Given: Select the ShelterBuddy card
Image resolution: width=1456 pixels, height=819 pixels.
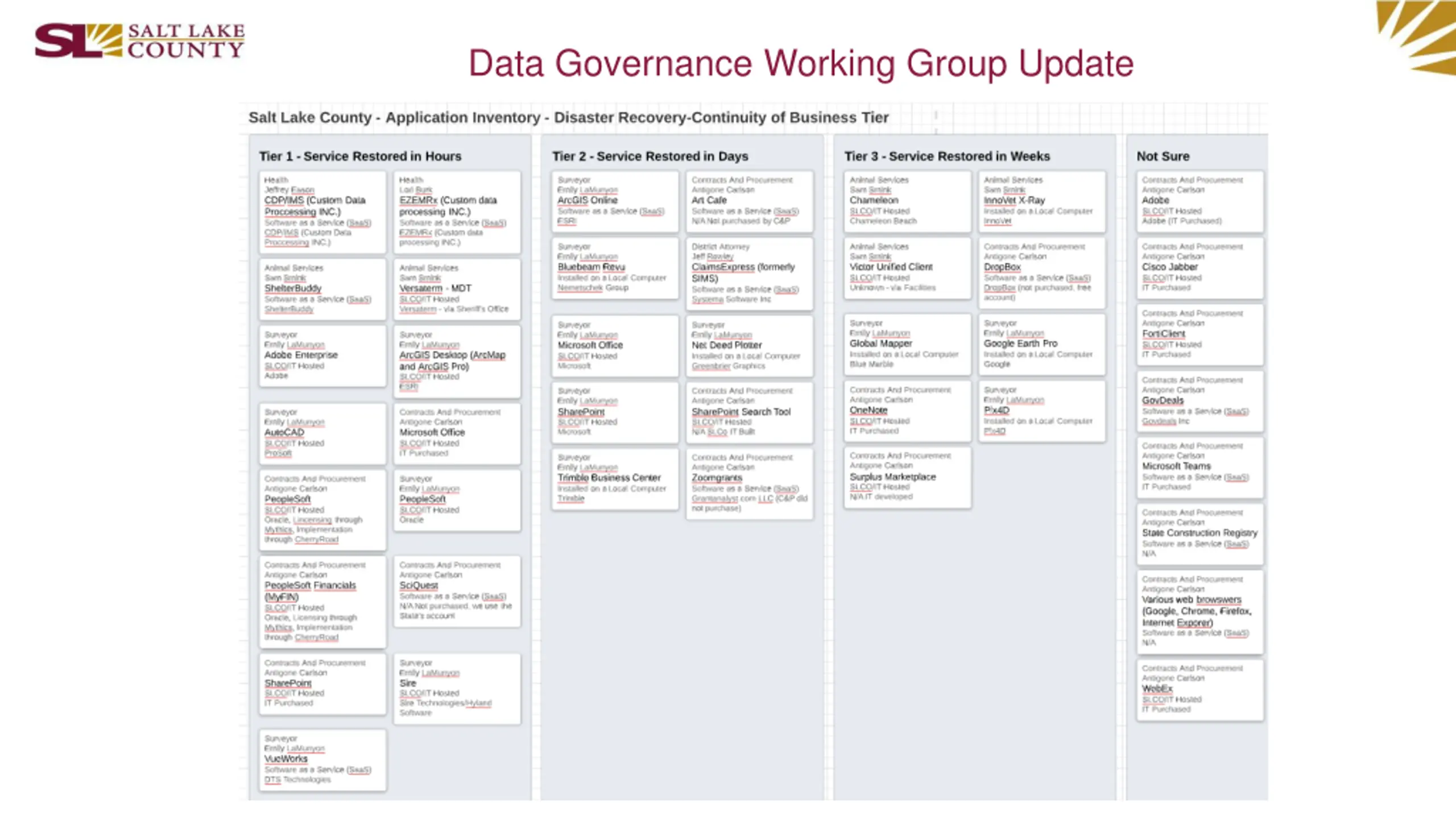Looking at the screenshot, I should pos(322,290).
